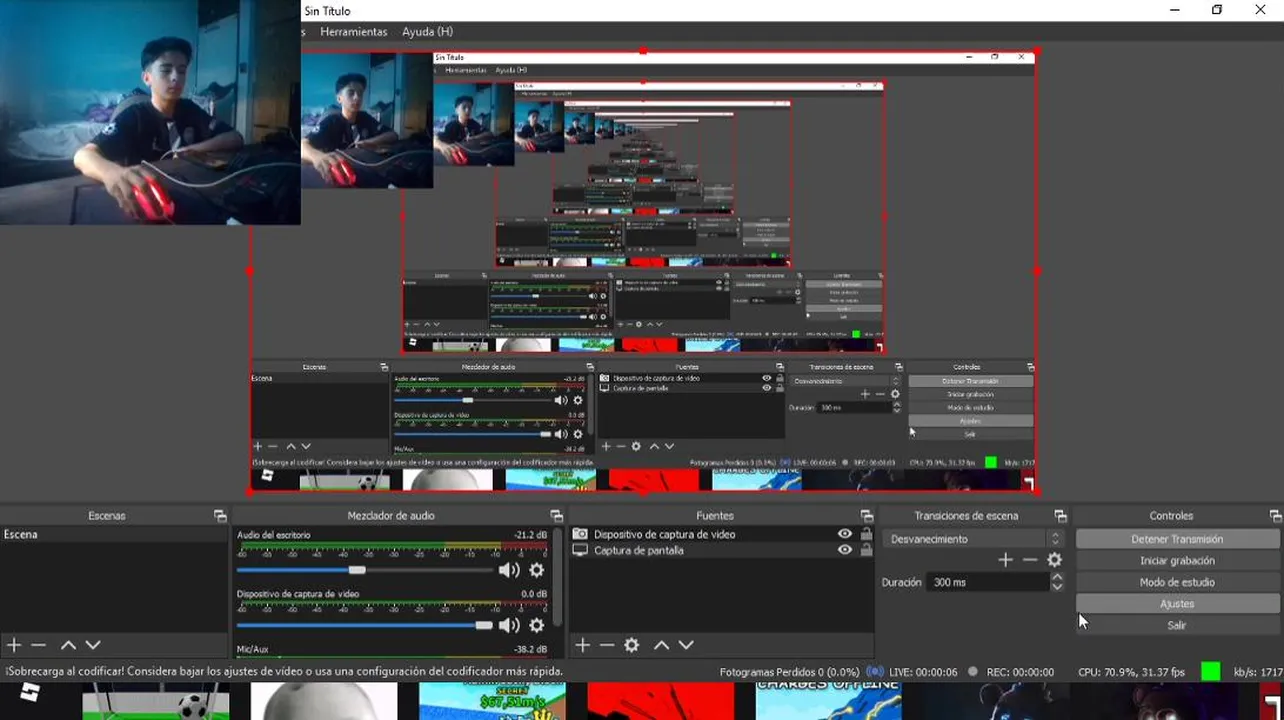
Task: Click the $67,51m/s game thumbnail
Action: tap(491, 701)
